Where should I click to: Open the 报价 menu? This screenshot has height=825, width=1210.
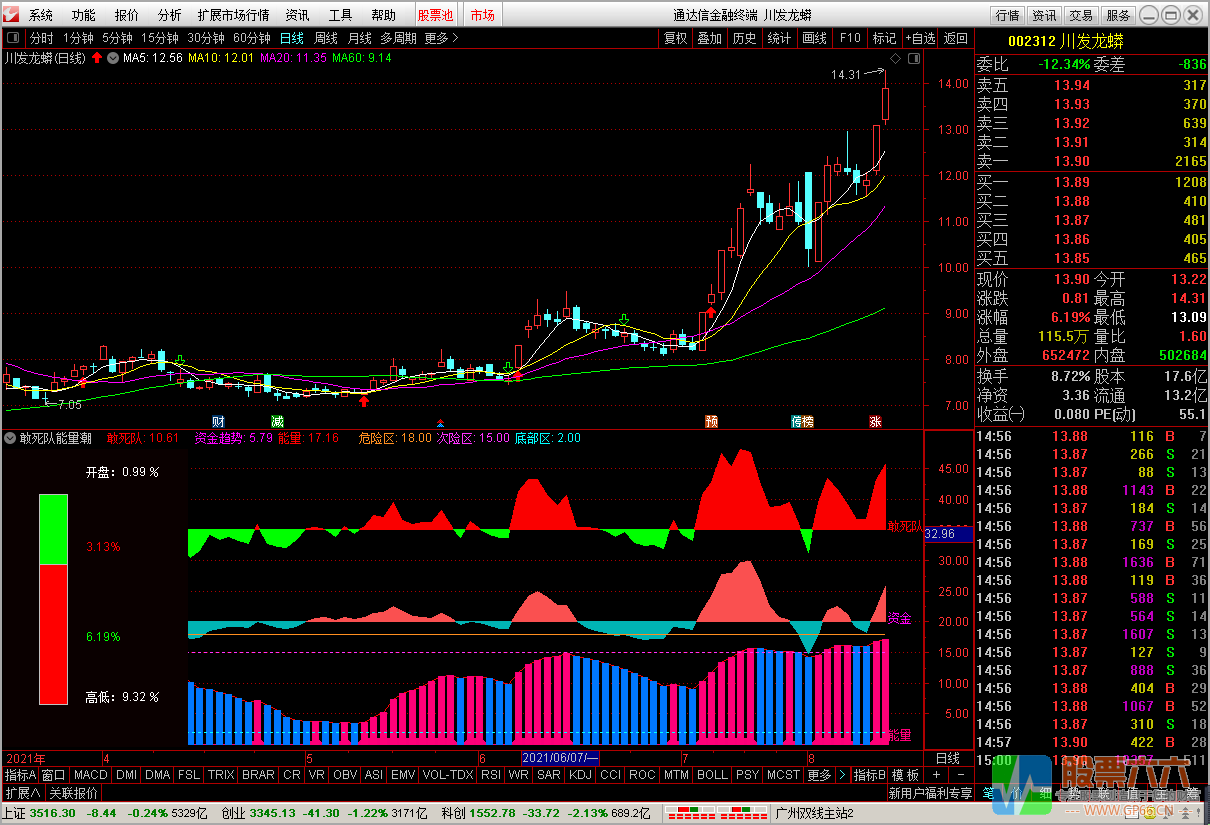coord(127,15)
